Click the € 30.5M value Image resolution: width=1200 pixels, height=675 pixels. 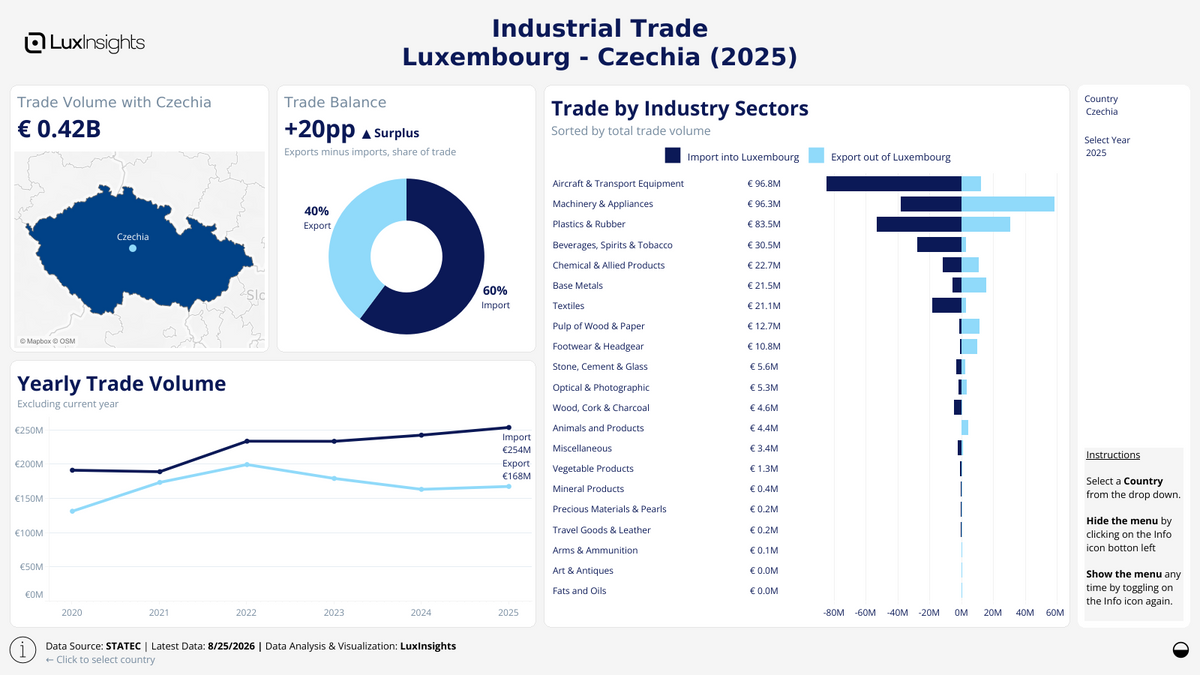(x=764, y=245)
